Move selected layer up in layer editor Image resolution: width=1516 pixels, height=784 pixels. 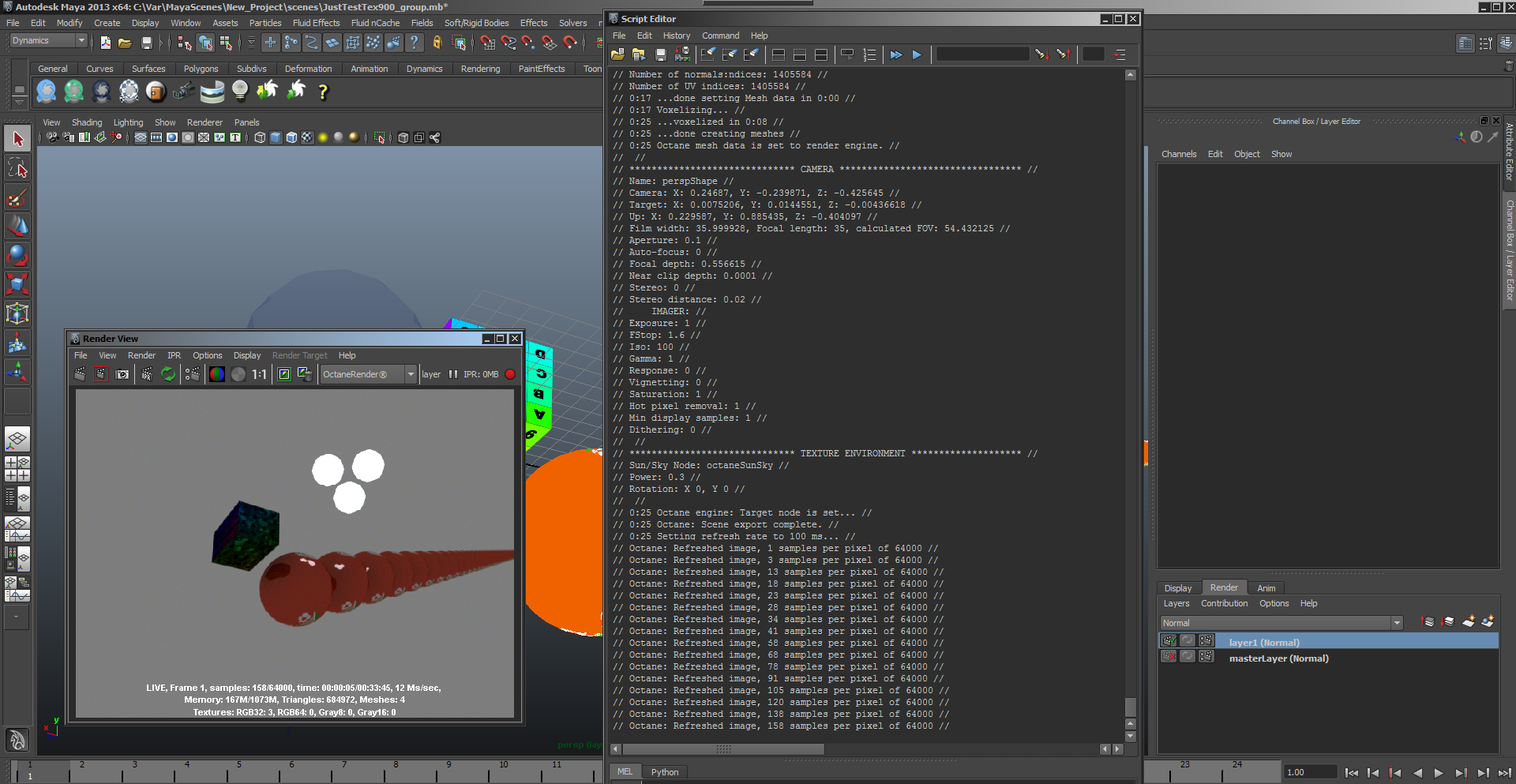1428,622
